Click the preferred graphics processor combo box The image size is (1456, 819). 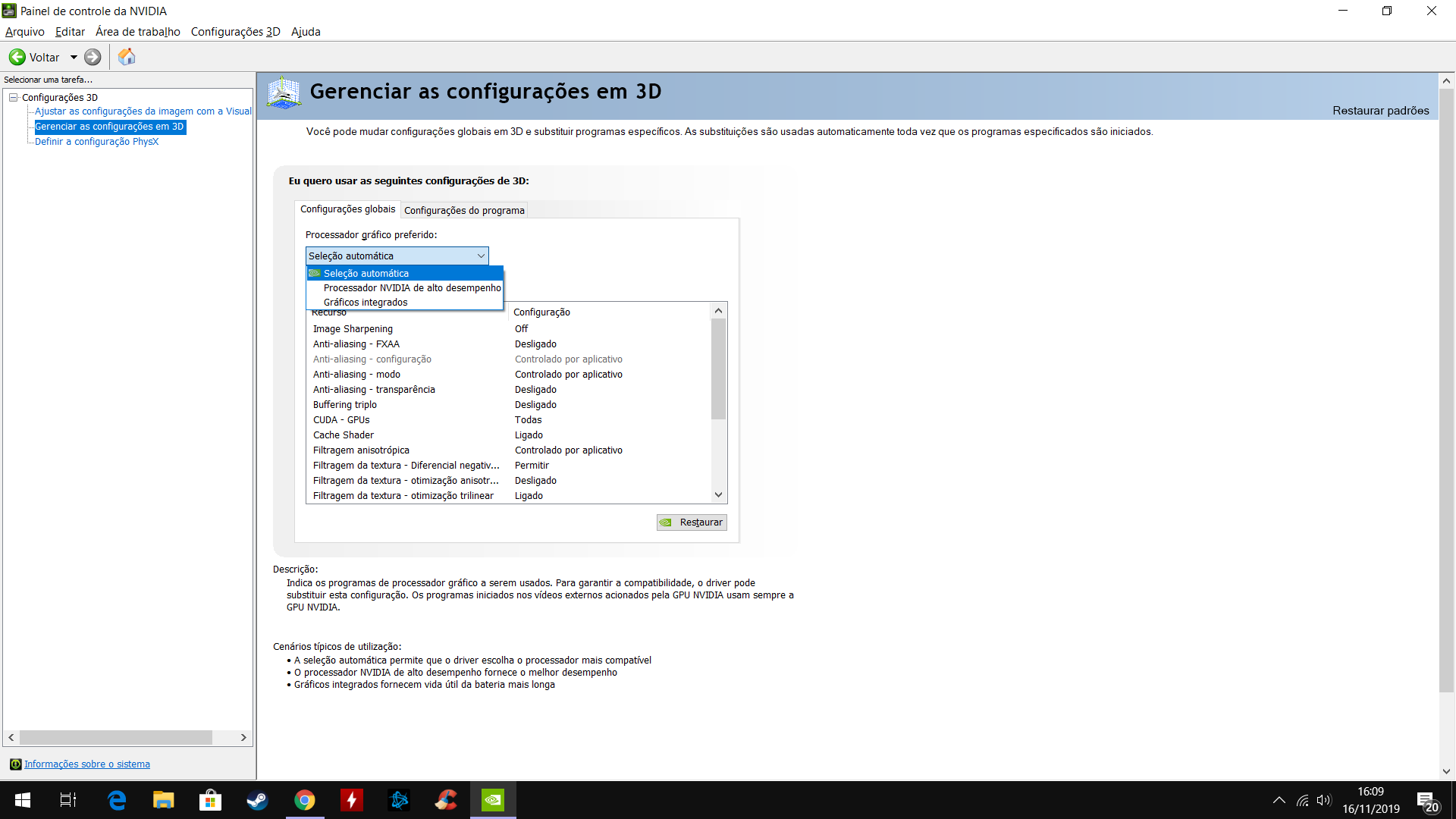click(397, 256)
